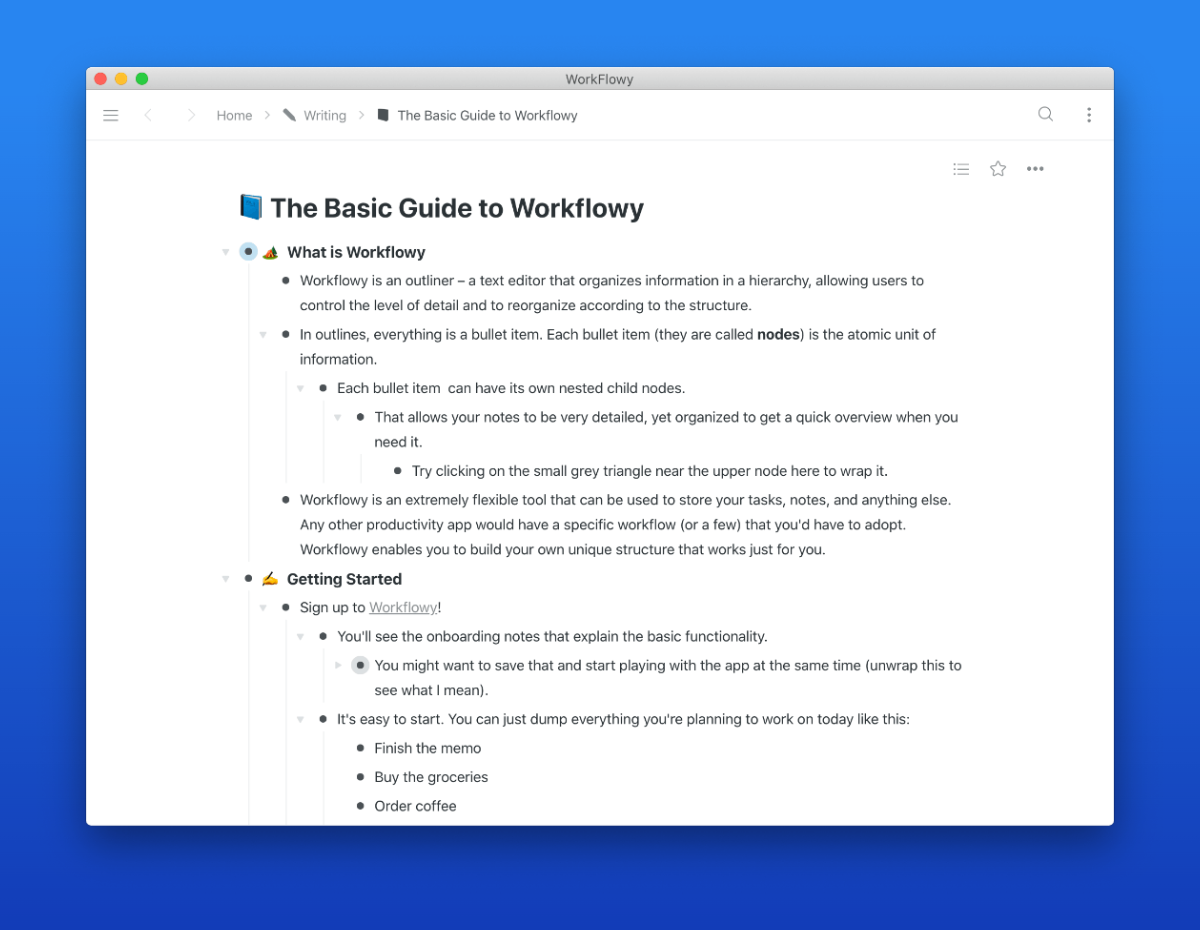
Task: Click the pencil icon beside Writing breadcrumb
Action: coord(289,115)
